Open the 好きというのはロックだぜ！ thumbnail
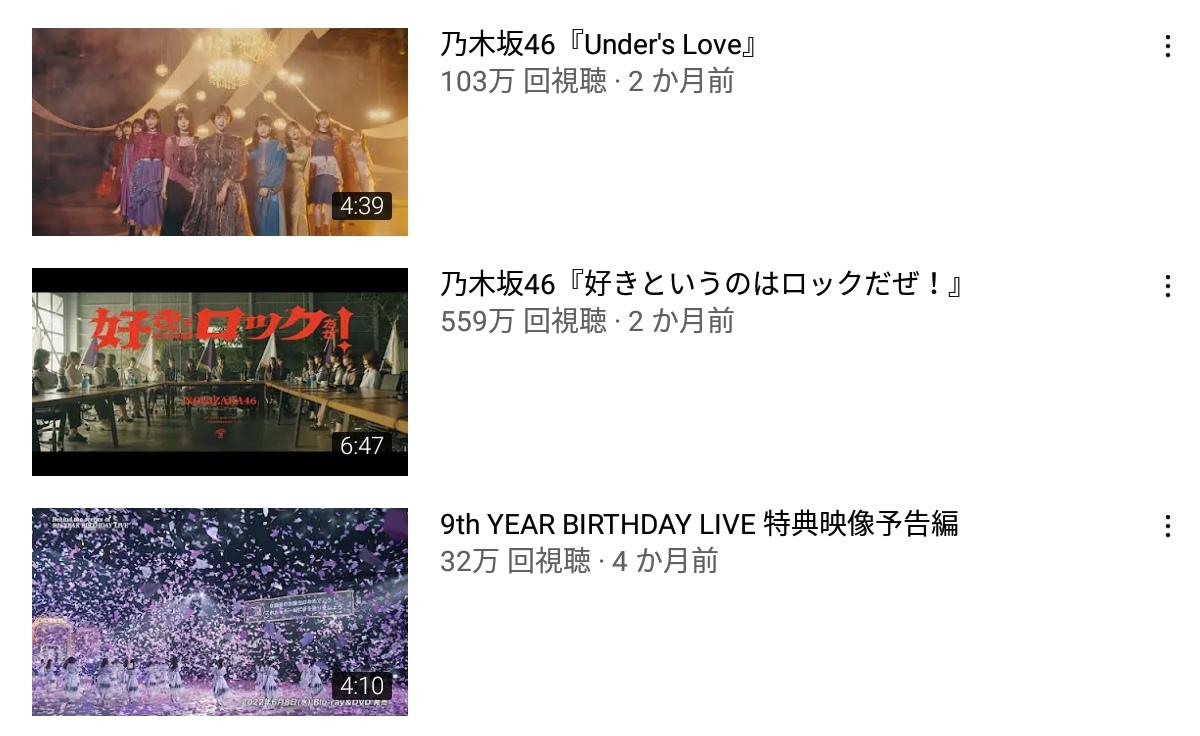The width and height of the screenshot is (1200, 736). pyautogui.click(x=220, y=372)
